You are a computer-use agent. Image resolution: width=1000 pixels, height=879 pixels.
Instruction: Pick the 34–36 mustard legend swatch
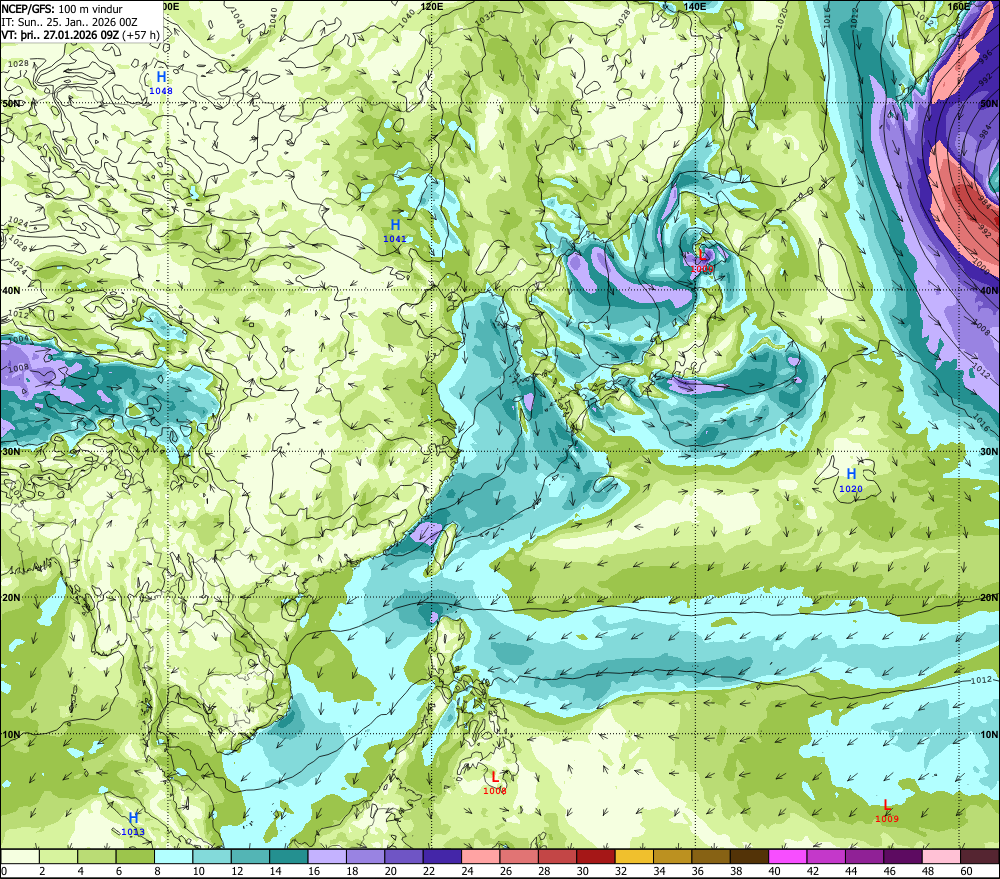pos(672,856)
